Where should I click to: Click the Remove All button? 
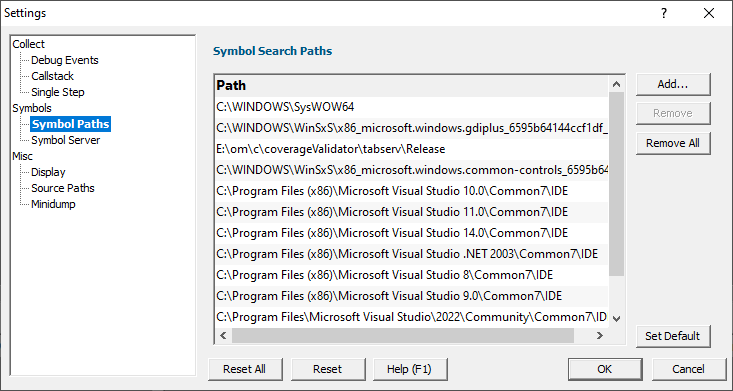[x=673, y=143]
